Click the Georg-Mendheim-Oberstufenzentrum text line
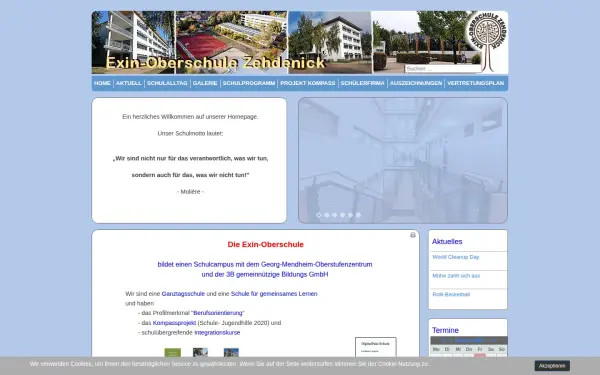This screenshot has height=375, width=600. pos(265,264)
